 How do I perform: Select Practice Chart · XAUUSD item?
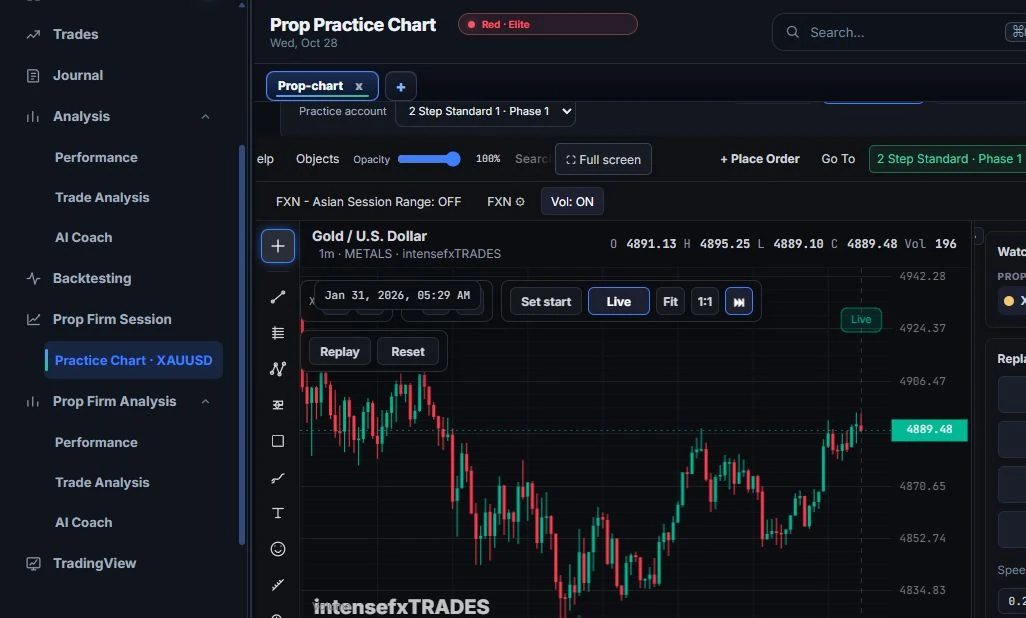[133, 360]
